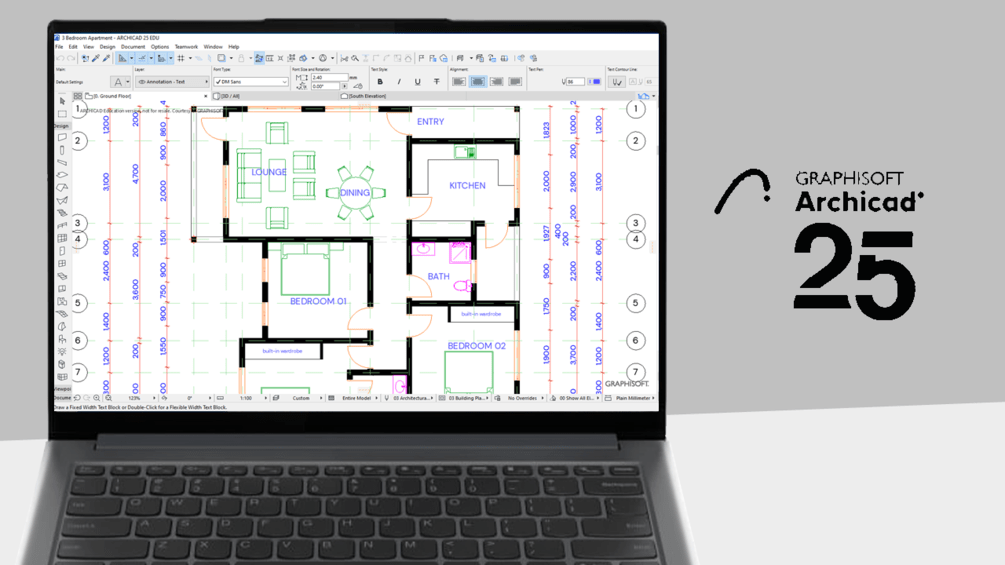Click the text pen number field
The width and height of the screenshot is (1005, 565).
[x=576, y=81]
